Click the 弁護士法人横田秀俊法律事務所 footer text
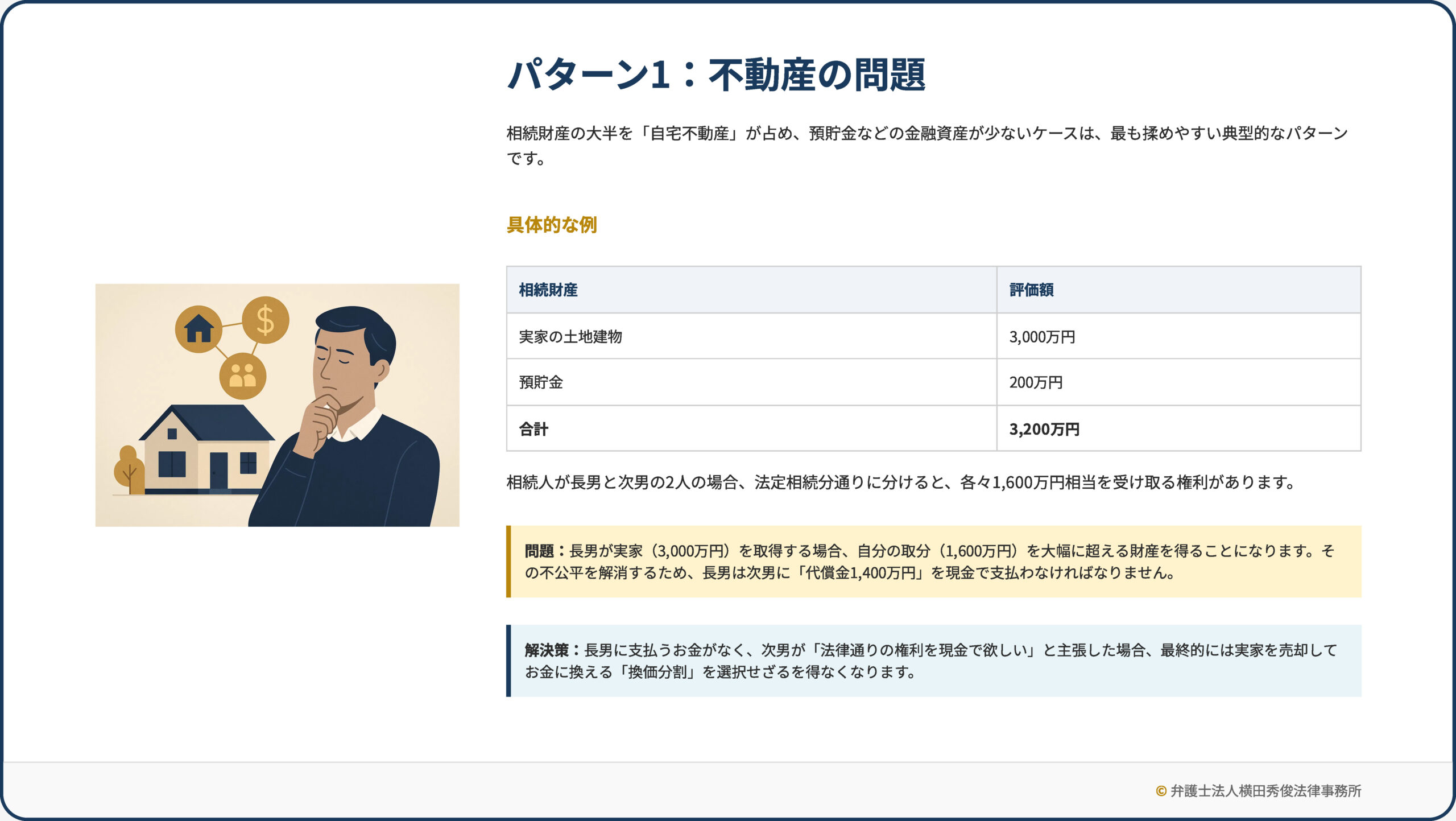The image size is (1456, 821). click(x=1265, y=791)
